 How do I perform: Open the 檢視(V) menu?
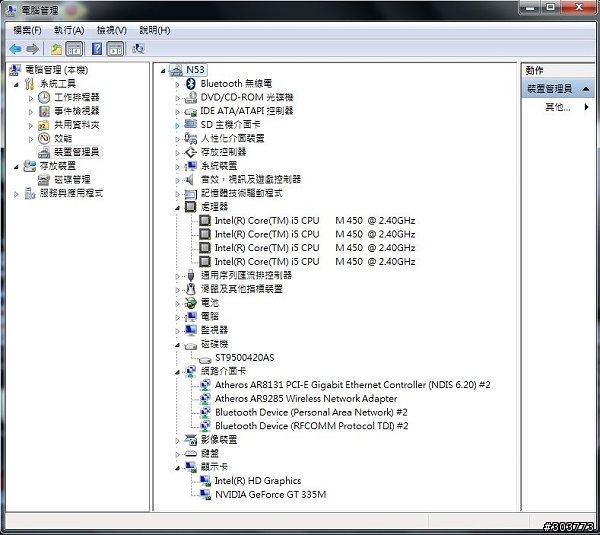[x=111, y=30]
